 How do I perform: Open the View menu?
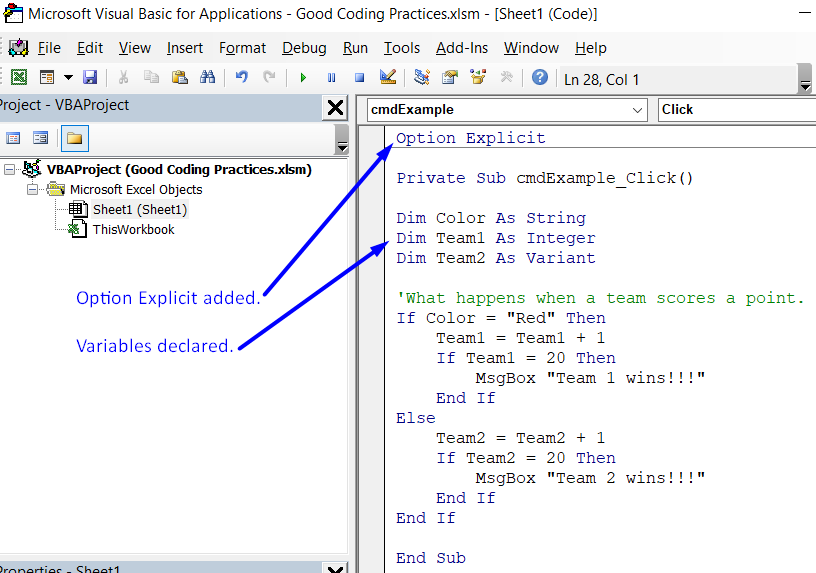point(134,48)
